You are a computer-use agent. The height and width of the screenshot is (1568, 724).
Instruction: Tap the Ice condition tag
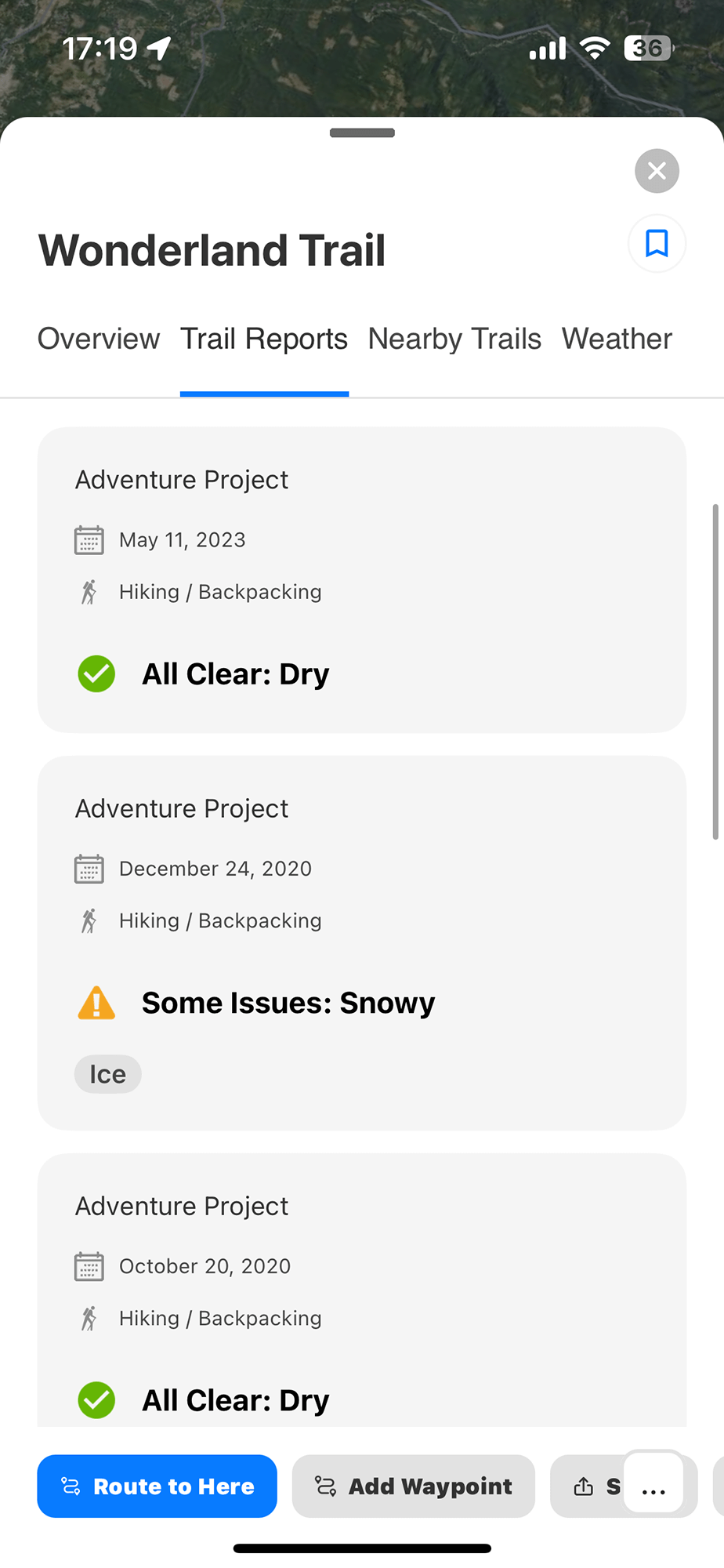tap(108, 1074)
